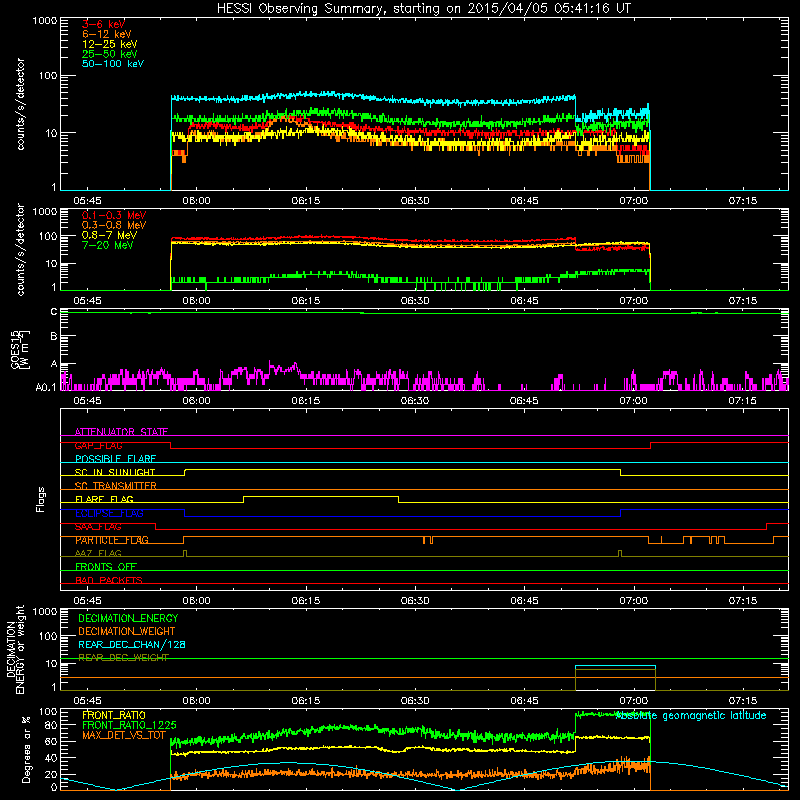Click the FRONT_RATIO_1225 legend label
This screenshot has height=800, width=800.
tap(129, 726)
